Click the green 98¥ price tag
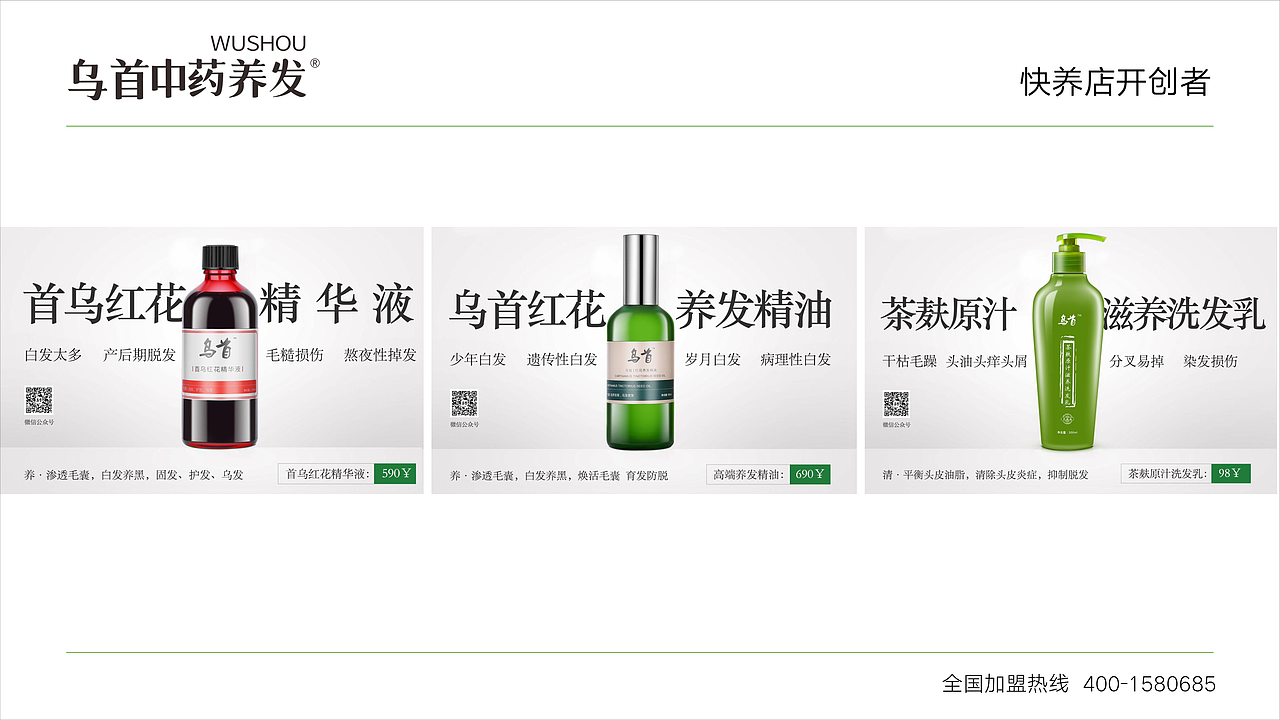1280x720 pixels. coord(1231,474)
